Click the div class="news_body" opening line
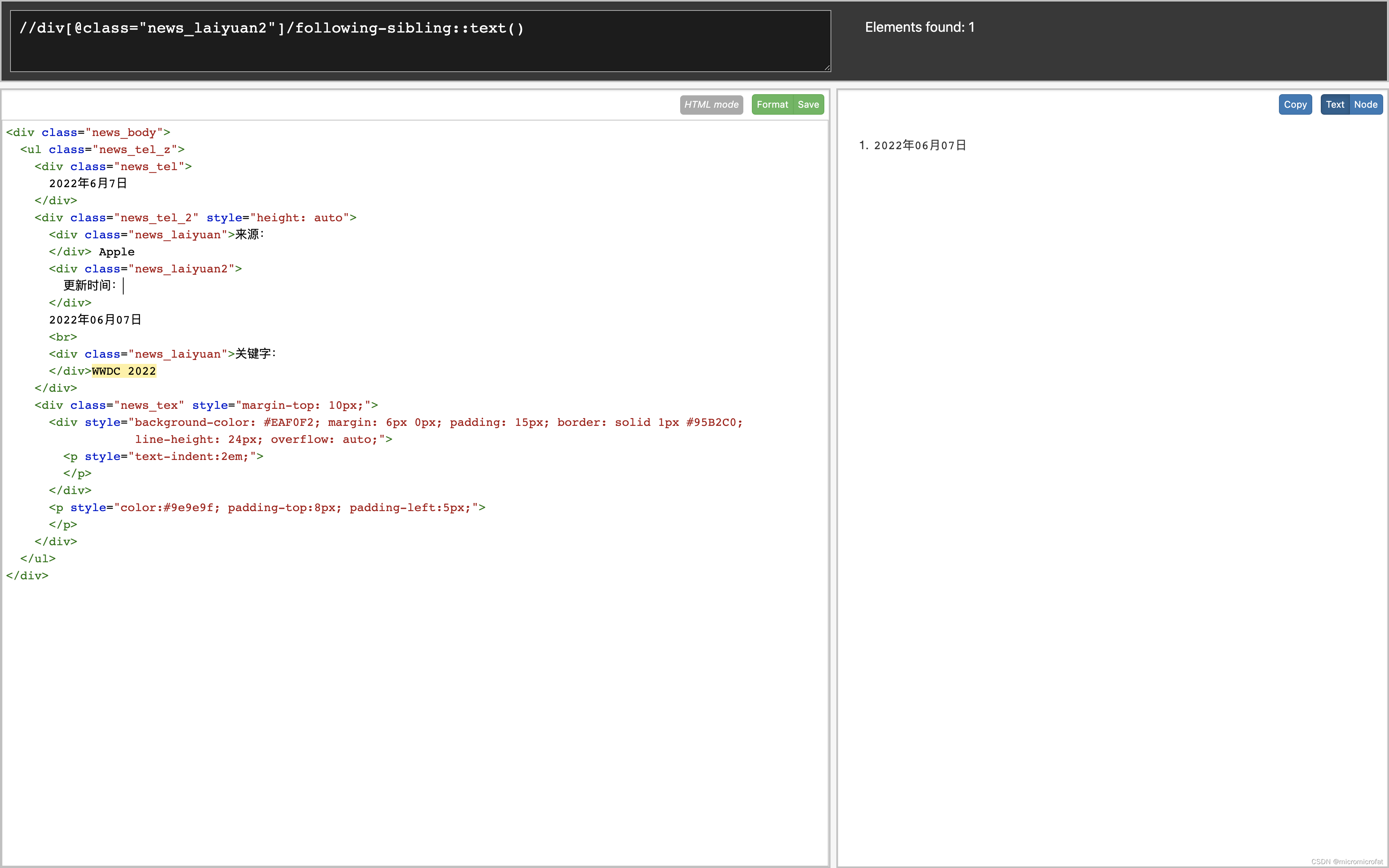1389x868 pixels. point(88,132)
